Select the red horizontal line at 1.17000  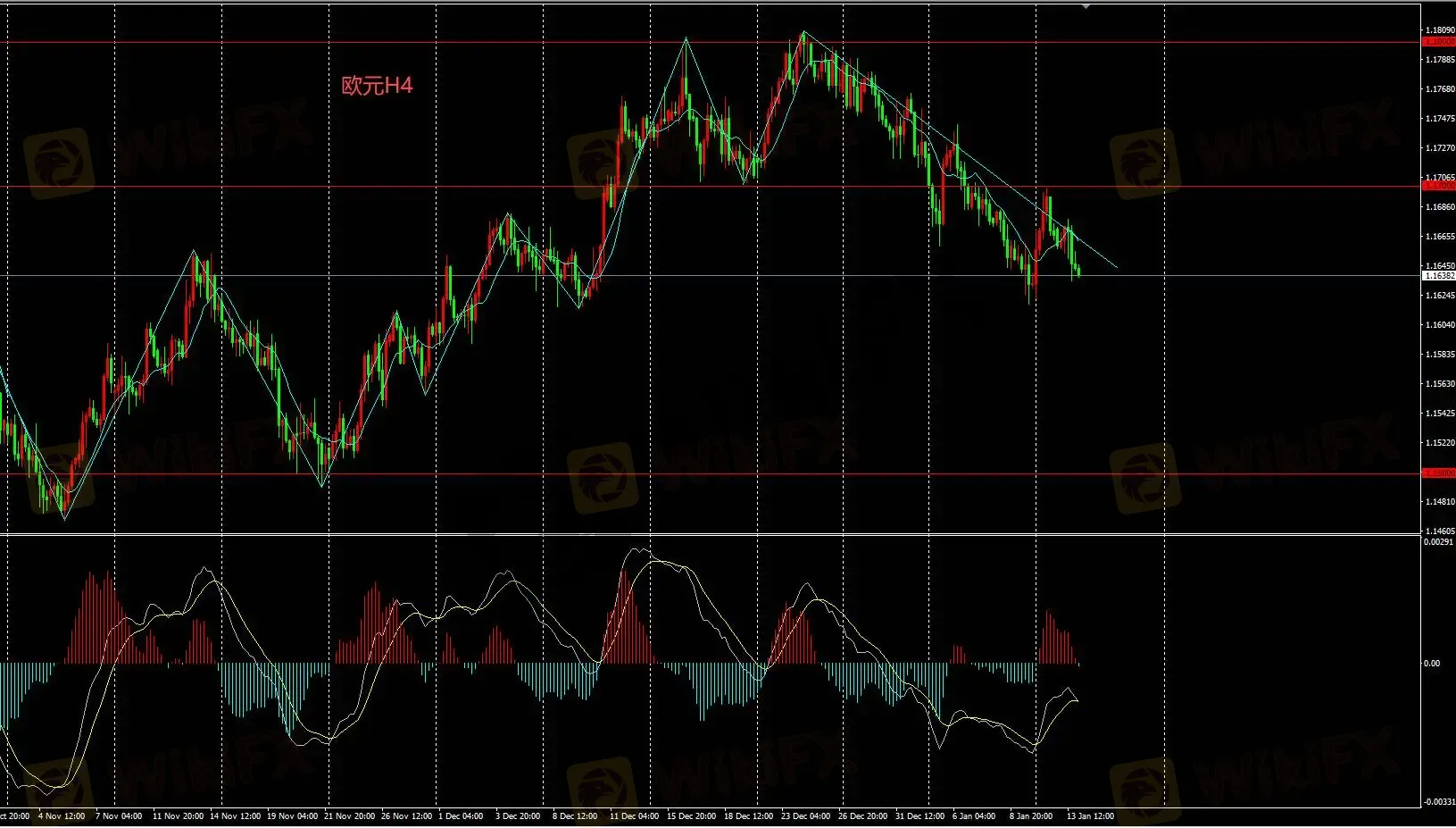(710, 187)
